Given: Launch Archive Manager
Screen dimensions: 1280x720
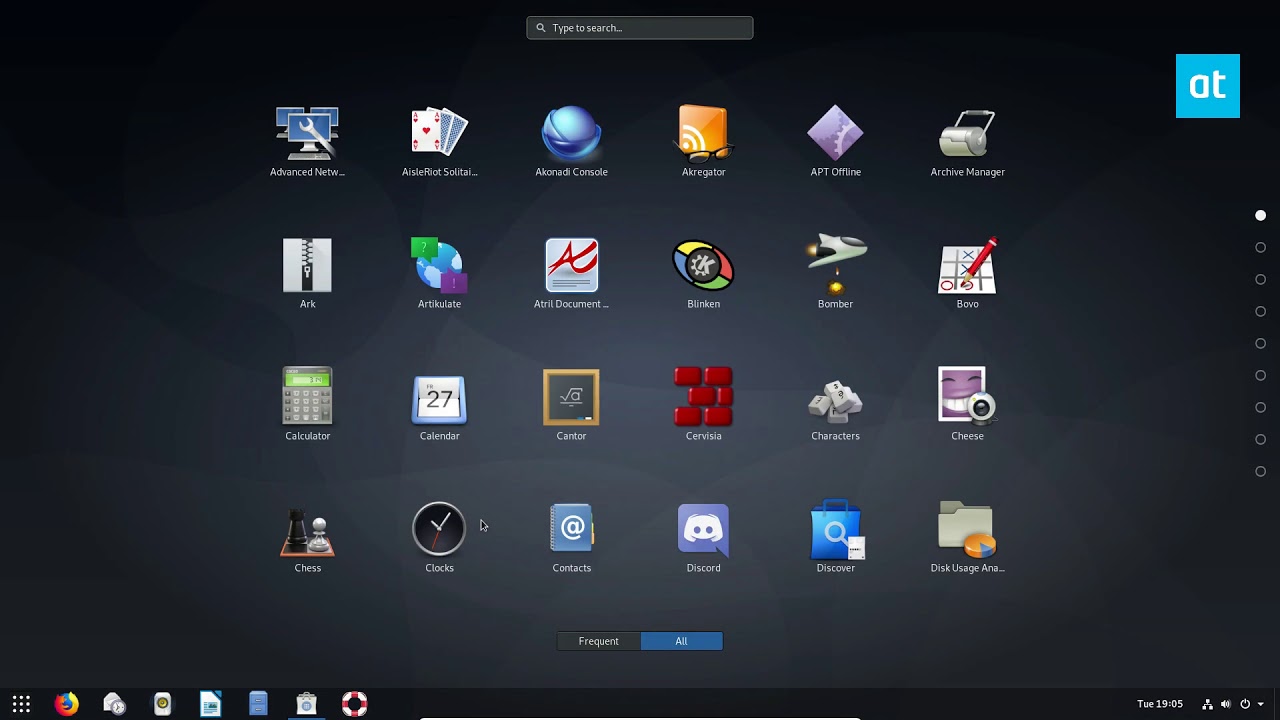Looking at the screenshot, I should [967, 134].
